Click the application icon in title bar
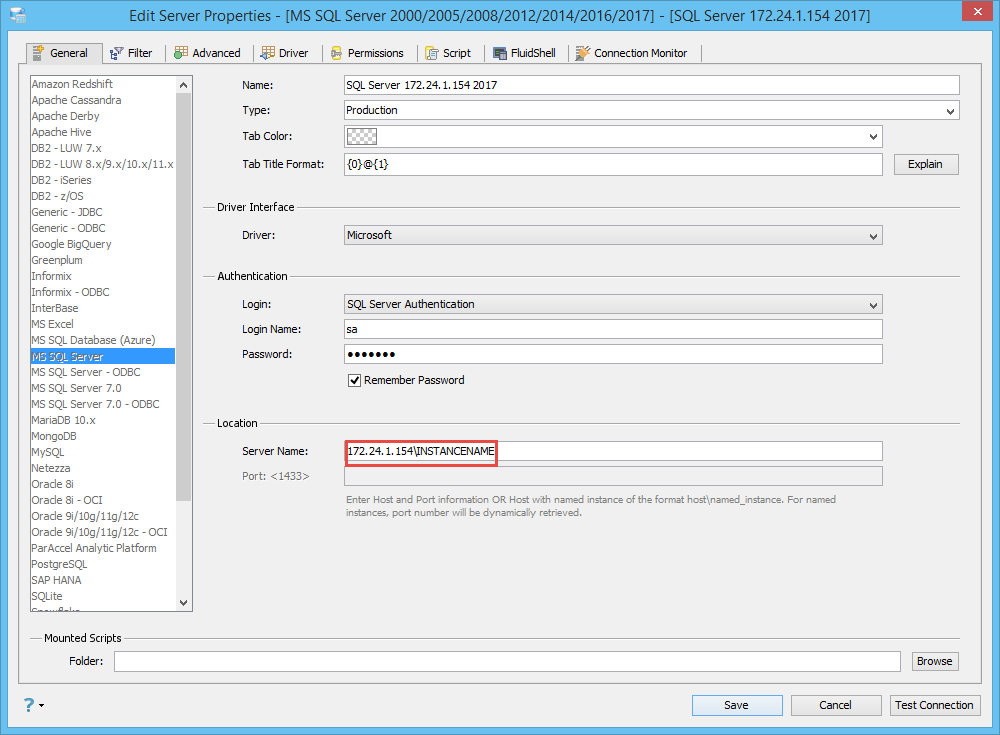Screen dimensions: 1000x735 [x=18, y=15]
